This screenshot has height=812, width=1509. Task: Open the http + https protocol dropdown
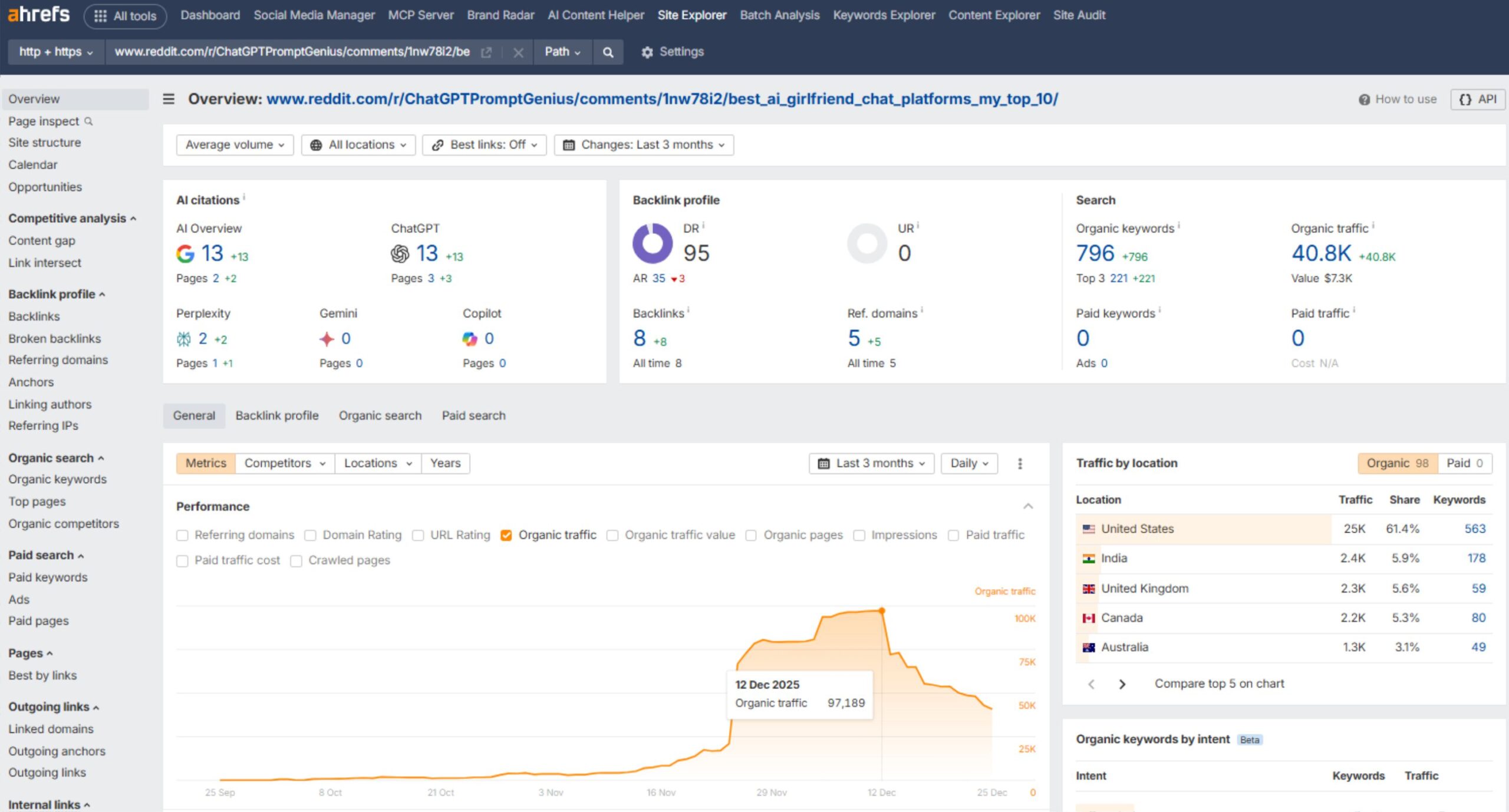tap(55, 52)
